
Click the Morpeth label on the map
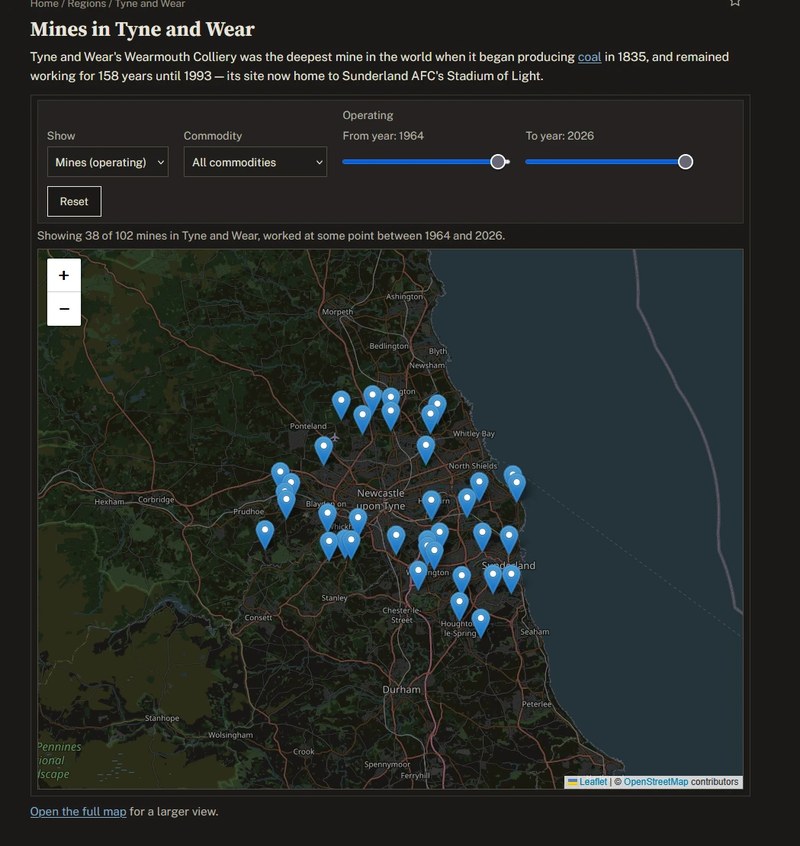click(x=337, y=312)
